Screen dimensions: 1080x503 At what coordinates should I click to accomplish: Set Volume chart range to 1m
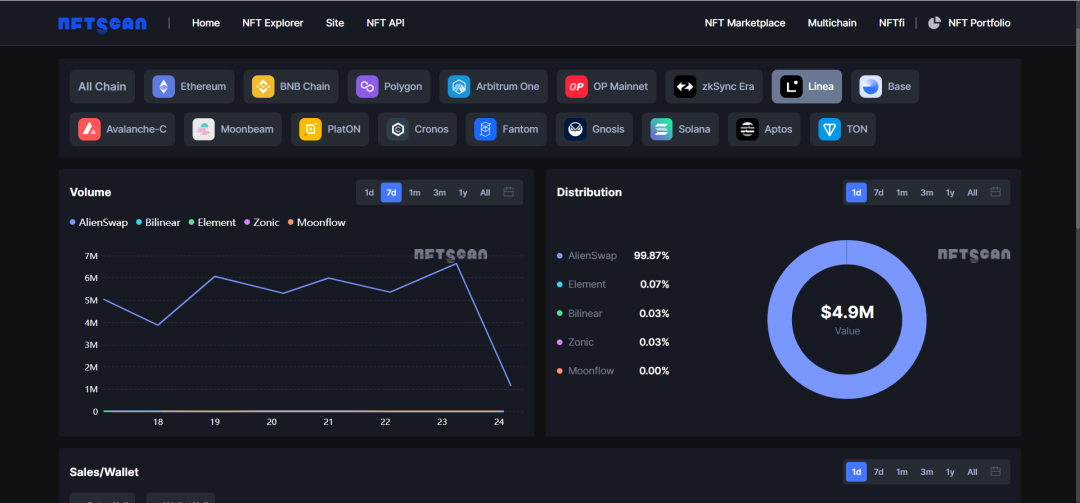point(415,192)
